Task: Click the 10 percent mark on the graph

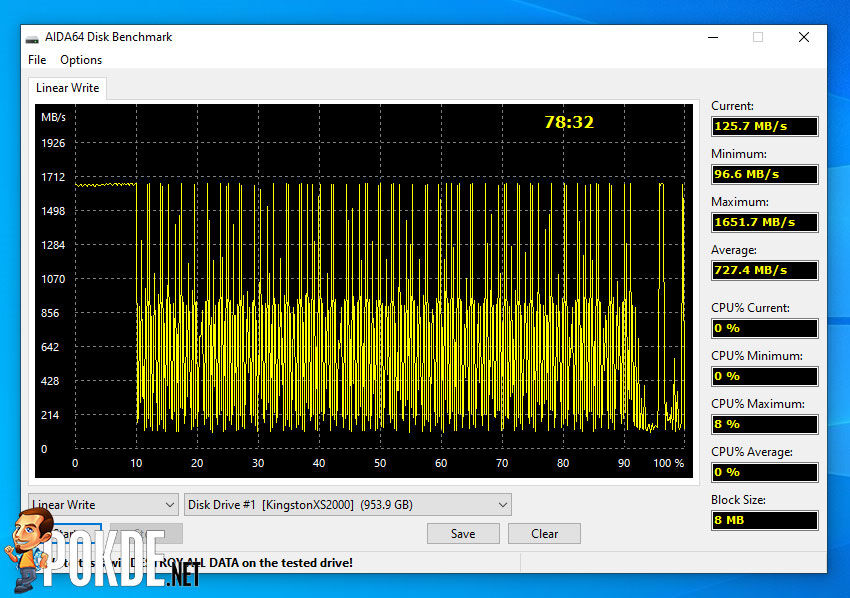Action: click(136, 463)
